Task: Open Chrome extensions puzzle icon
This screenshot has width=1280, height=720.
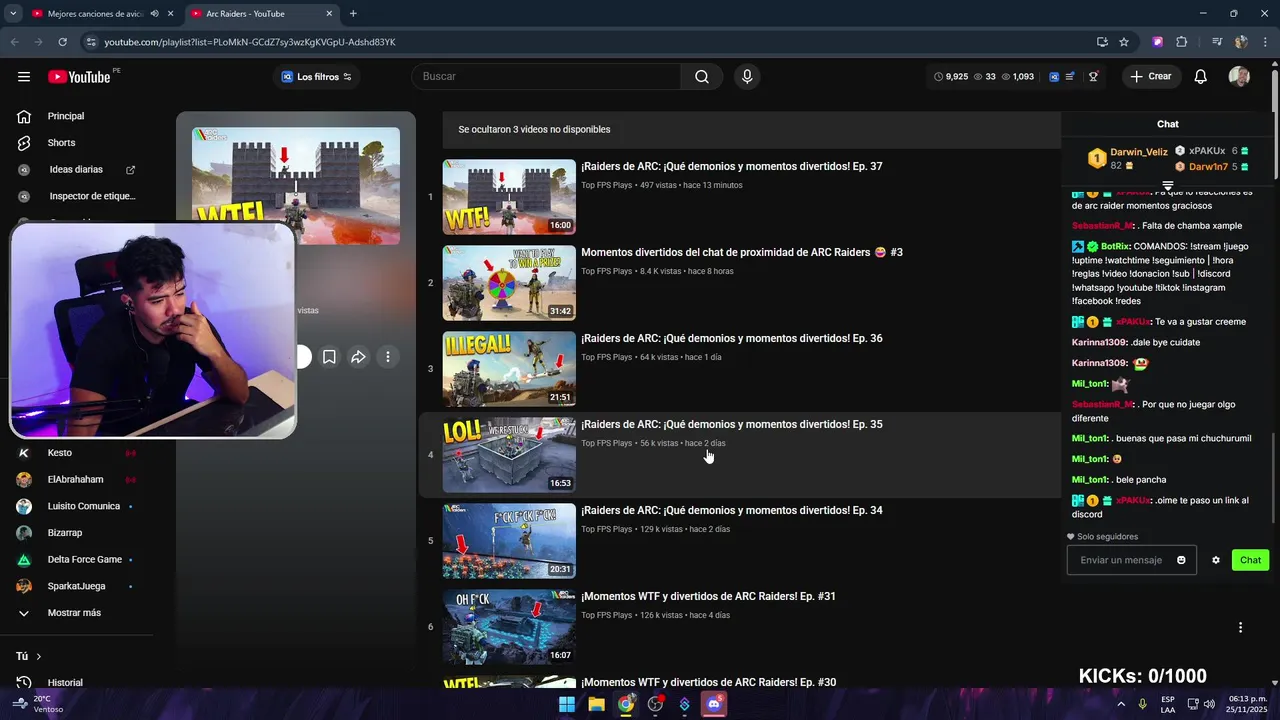Action: pos(1182,42)
